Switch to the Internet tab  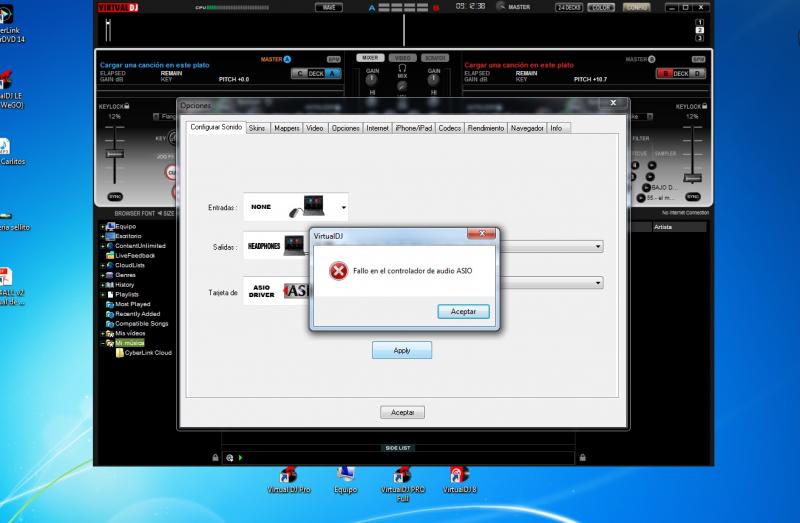377,128
